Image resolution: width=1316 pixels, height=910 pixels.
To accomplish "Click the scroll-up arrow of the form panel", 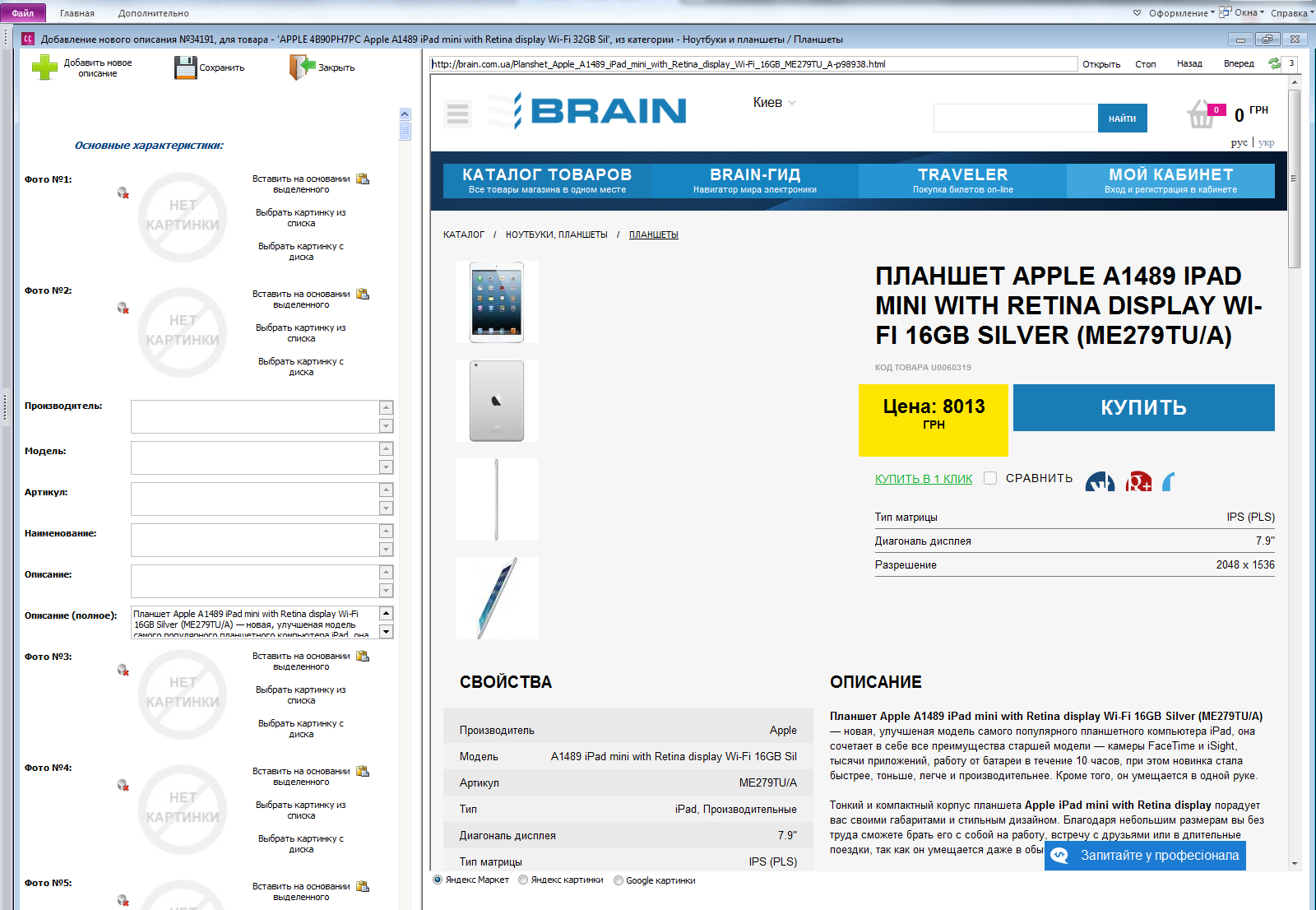I will [405, 114].
